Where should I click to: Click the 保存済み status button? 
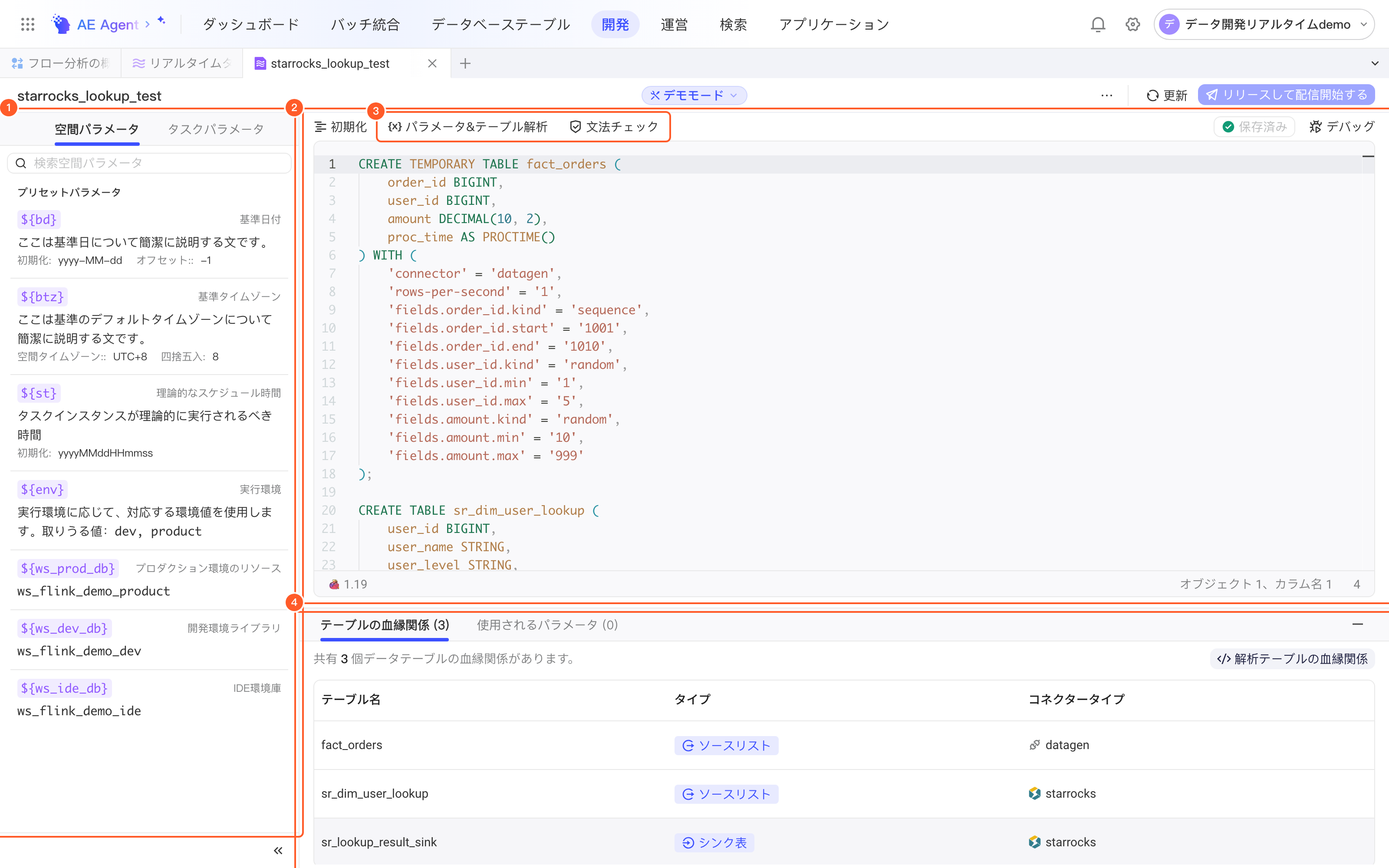coord(1254,126)
